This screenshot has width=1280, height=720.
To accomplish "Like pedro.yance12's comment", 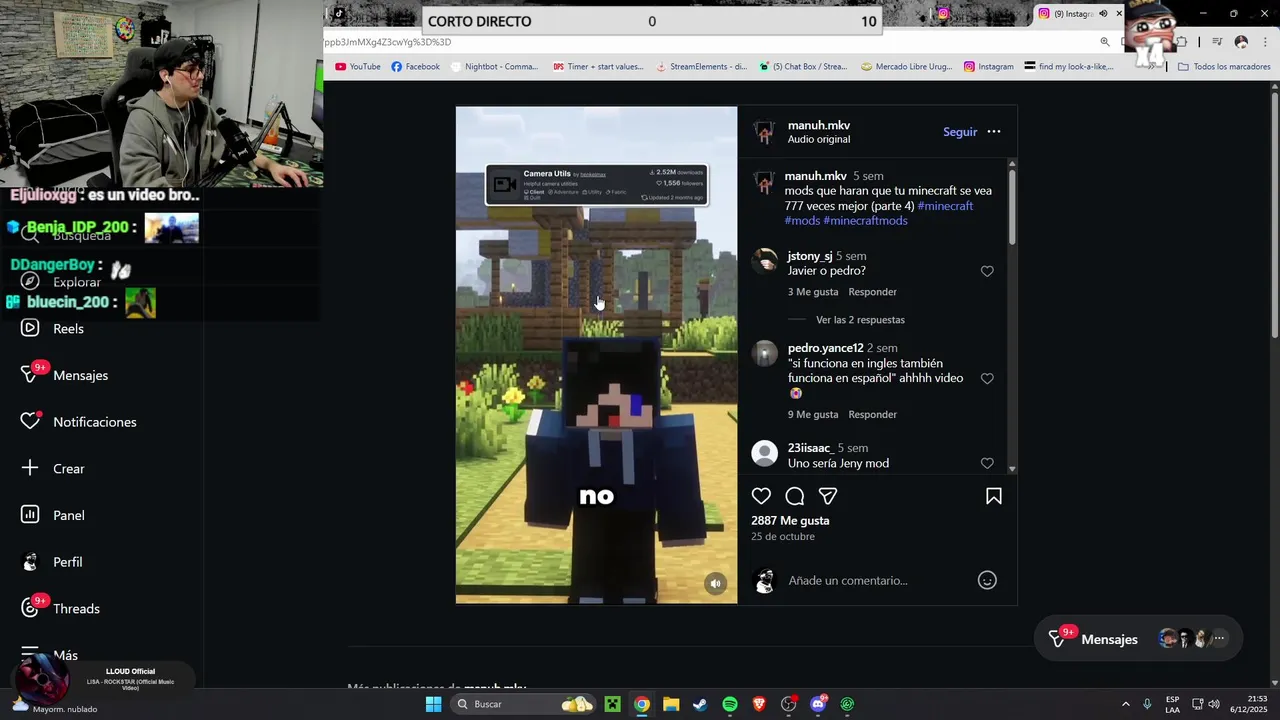I will tap(987, 379).
